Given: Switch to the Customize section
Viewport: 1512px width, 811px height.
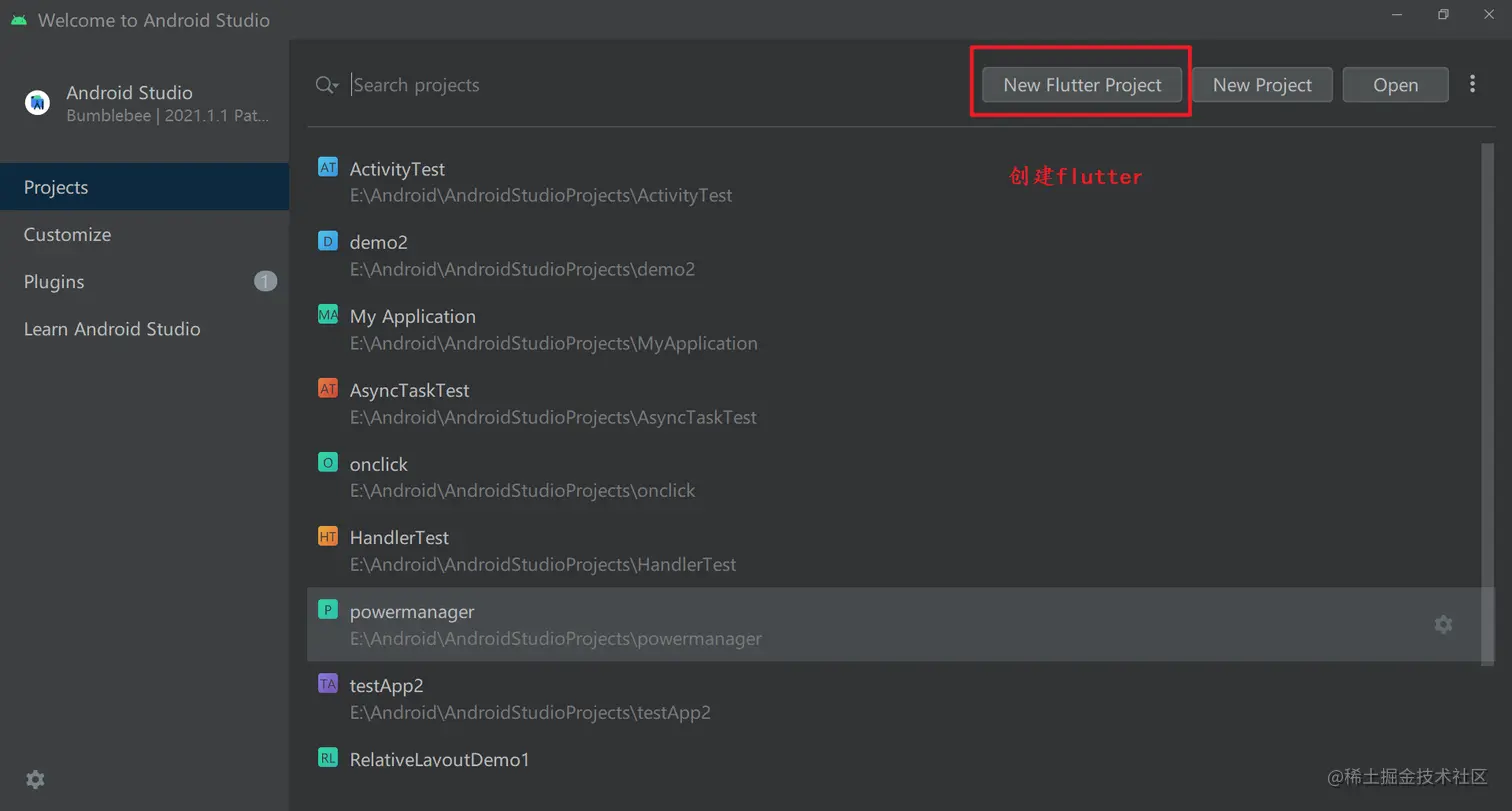Looking at the screenshot, I should [x=66, y=234].
